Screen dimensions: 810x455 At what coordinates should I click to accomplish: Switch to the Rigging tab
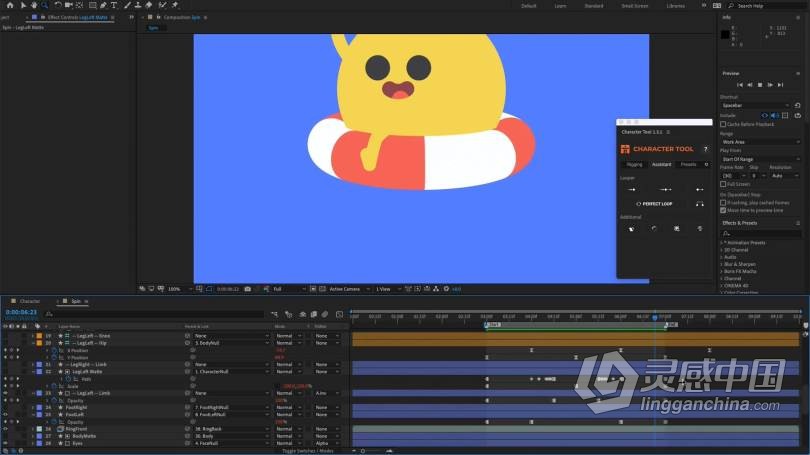(634, 164)
